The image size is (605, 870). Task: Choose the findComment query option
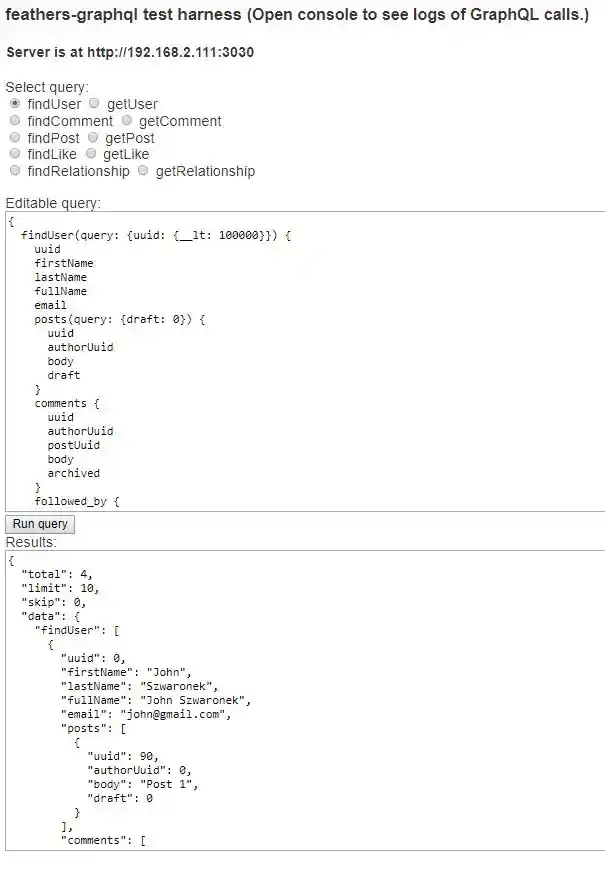pyautogui.click(x=15, y=121)
